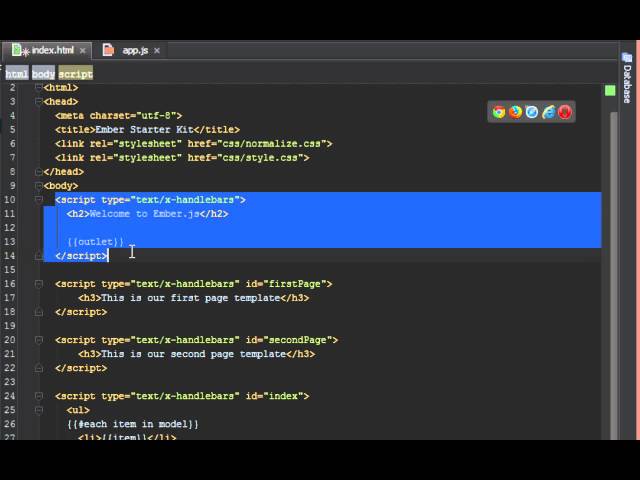Collapse secondPage script block on line 20
This screenshot has width=640, height=480.
click(38, 340)
